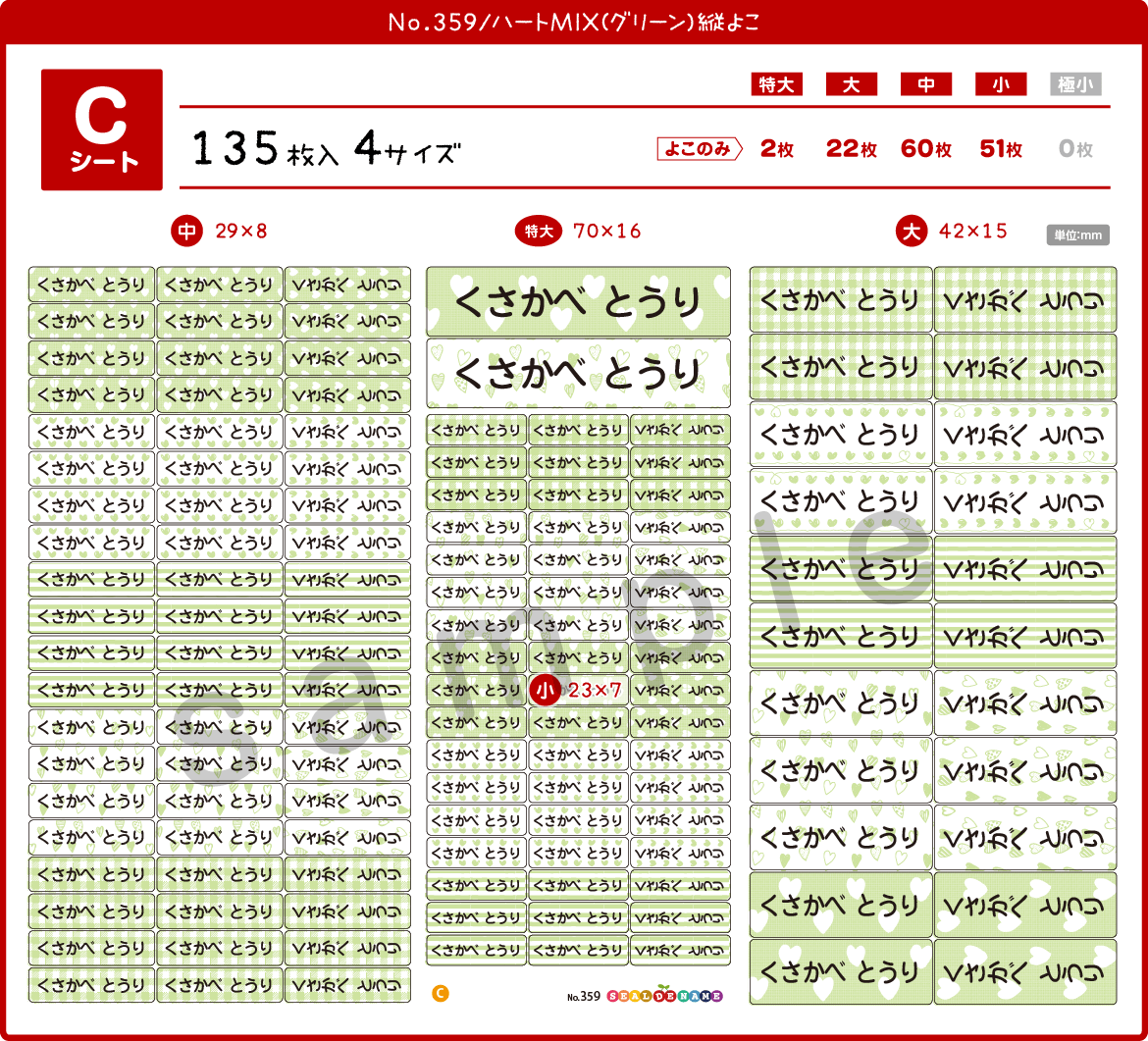Select the 小 size tag in header

coord(1001,84)
